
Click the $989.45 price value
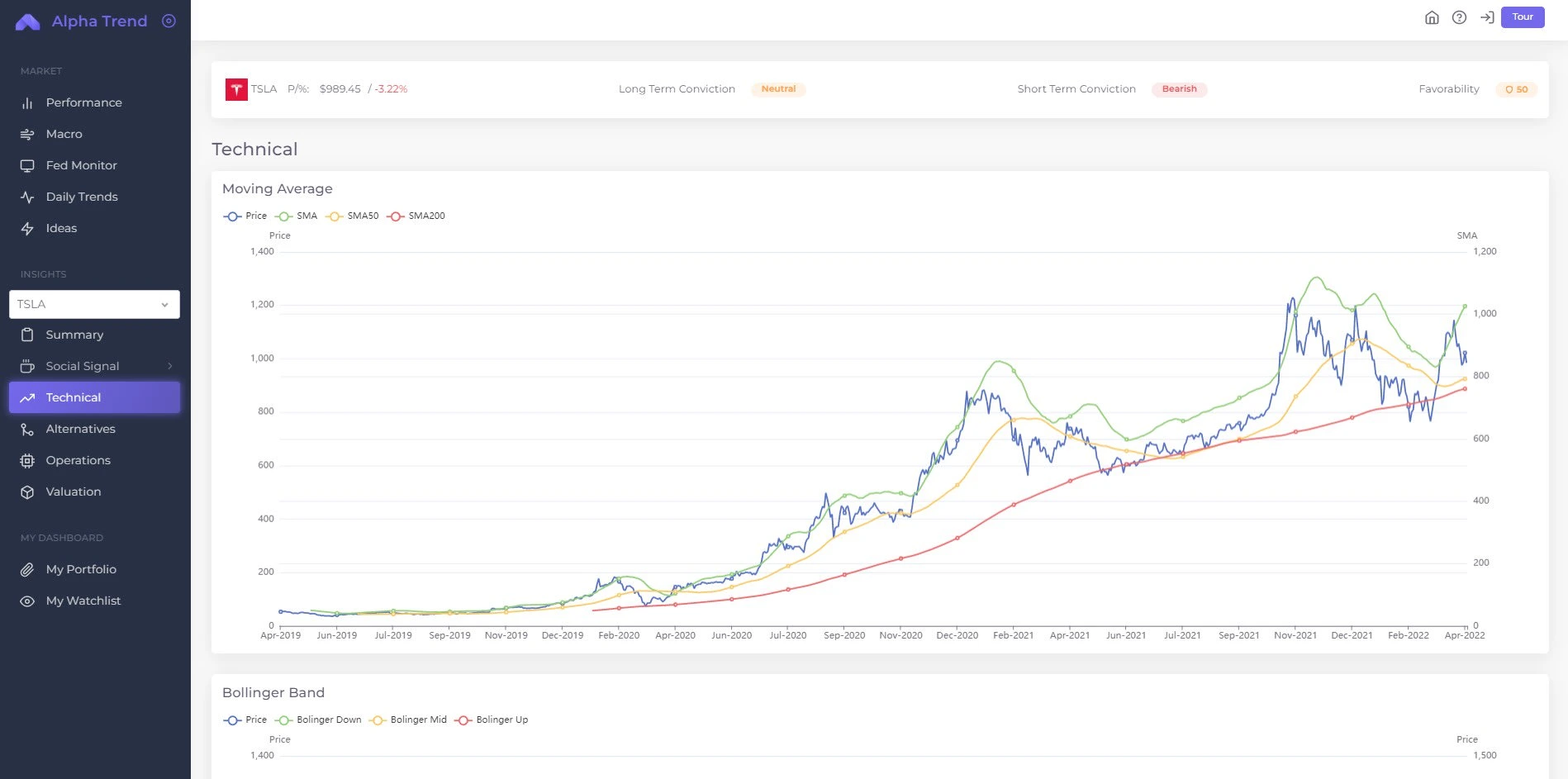[340, 89]
